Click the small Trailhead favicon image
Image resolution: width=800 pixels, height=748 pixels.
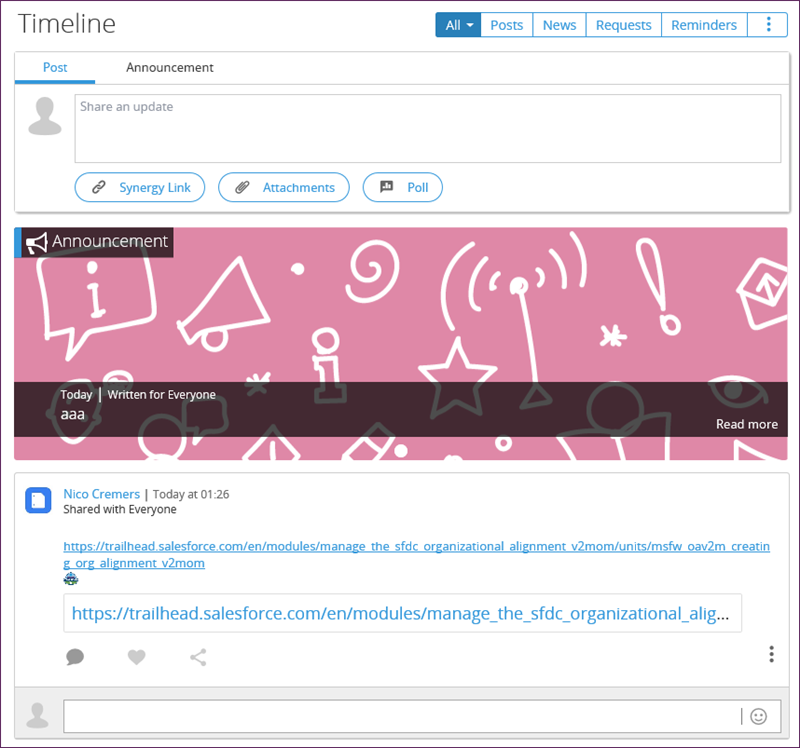point(71,579)
